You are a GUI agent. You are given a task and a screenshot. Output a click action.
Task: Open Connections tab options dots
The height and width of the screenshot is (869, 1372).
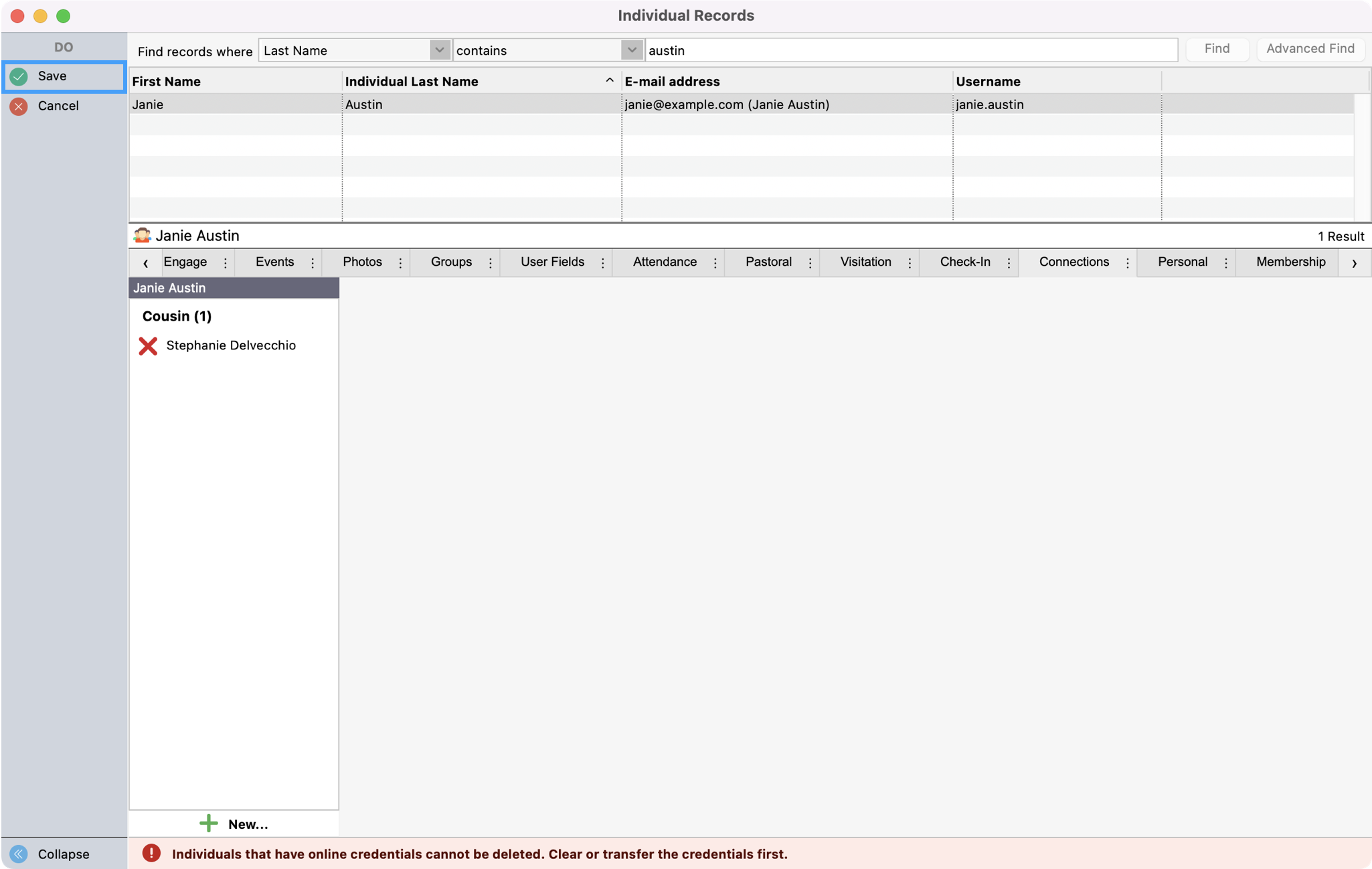(x=1127, y=262)
